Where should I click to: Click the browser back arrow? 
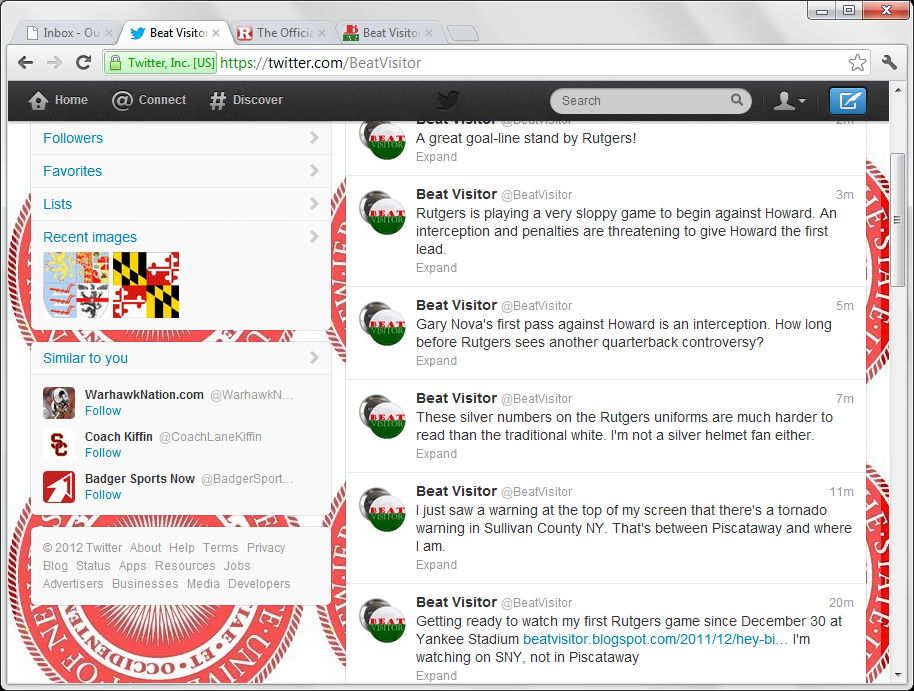coord(26,62)
